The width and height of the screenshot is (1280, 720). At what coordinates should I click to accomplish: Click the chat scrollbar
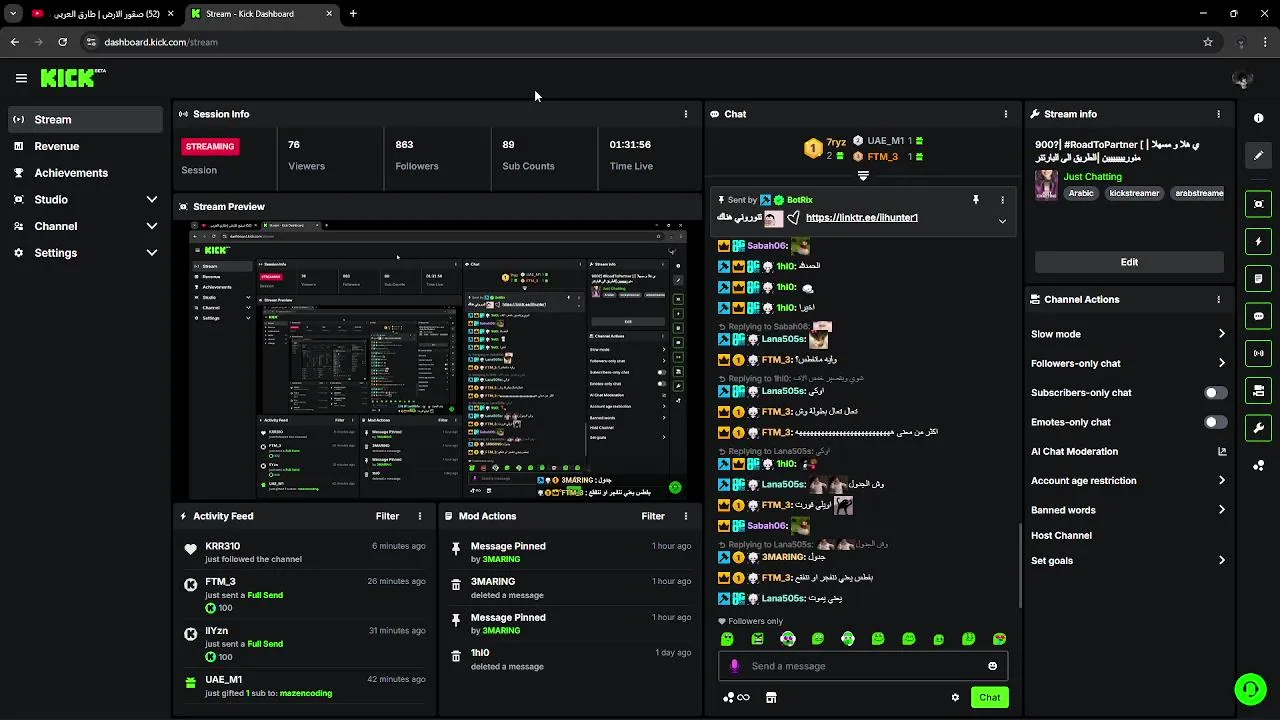coord(1019,565)
